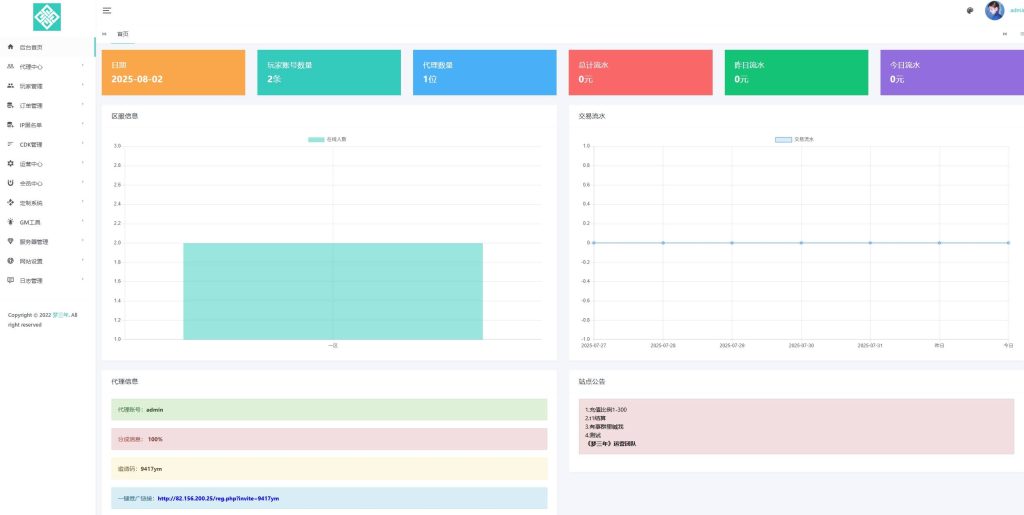Expand the 代理中心 menu arrow
The height and width of the screenshot is (515, 1024).
coord(82,67)
